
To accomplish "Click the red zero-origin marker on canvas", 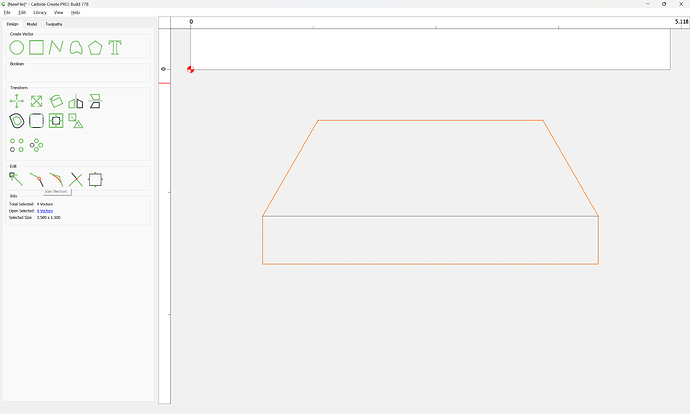I will click(191, 70).
